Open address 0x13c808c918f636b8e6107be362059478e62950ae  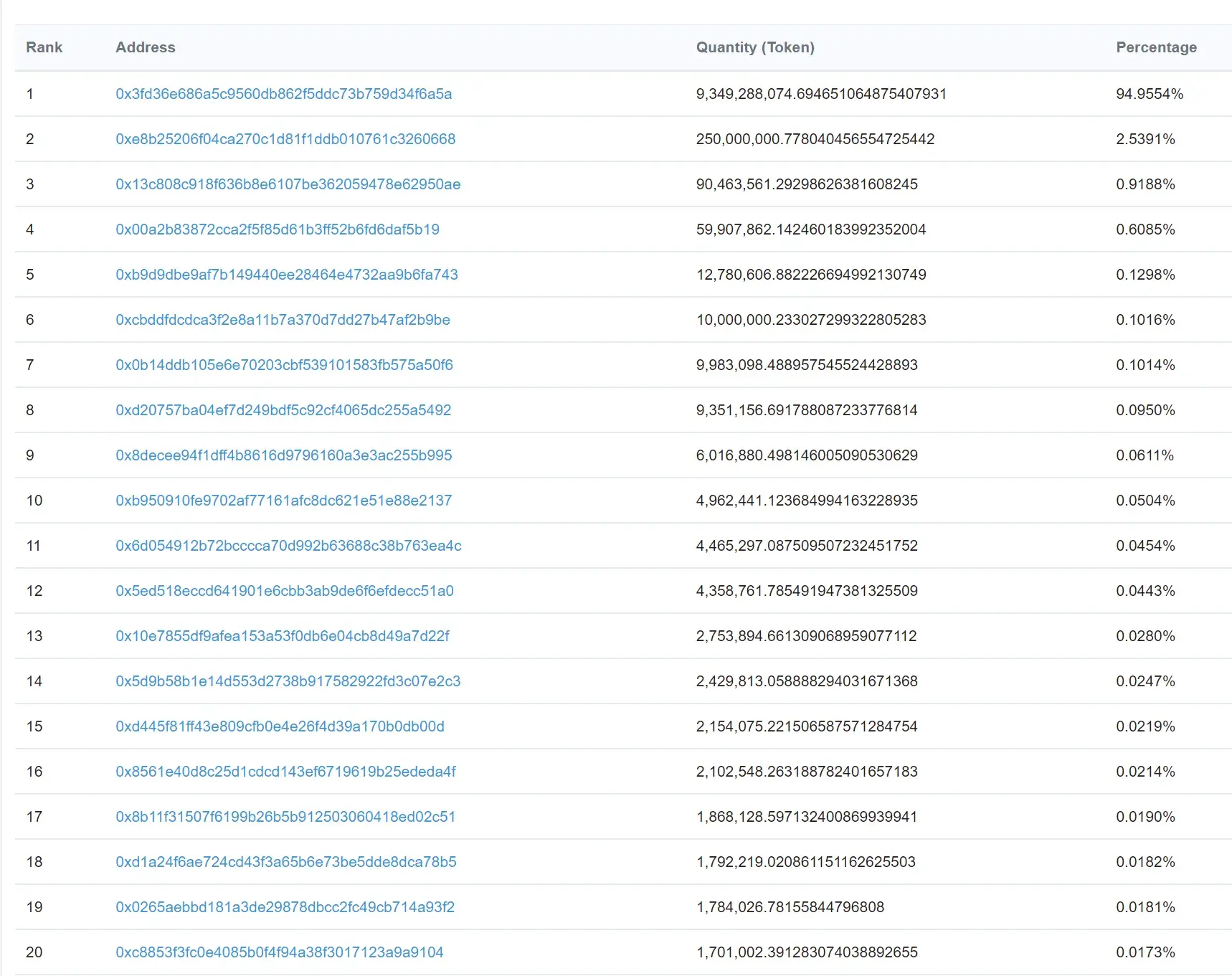(x=288, y=184)
